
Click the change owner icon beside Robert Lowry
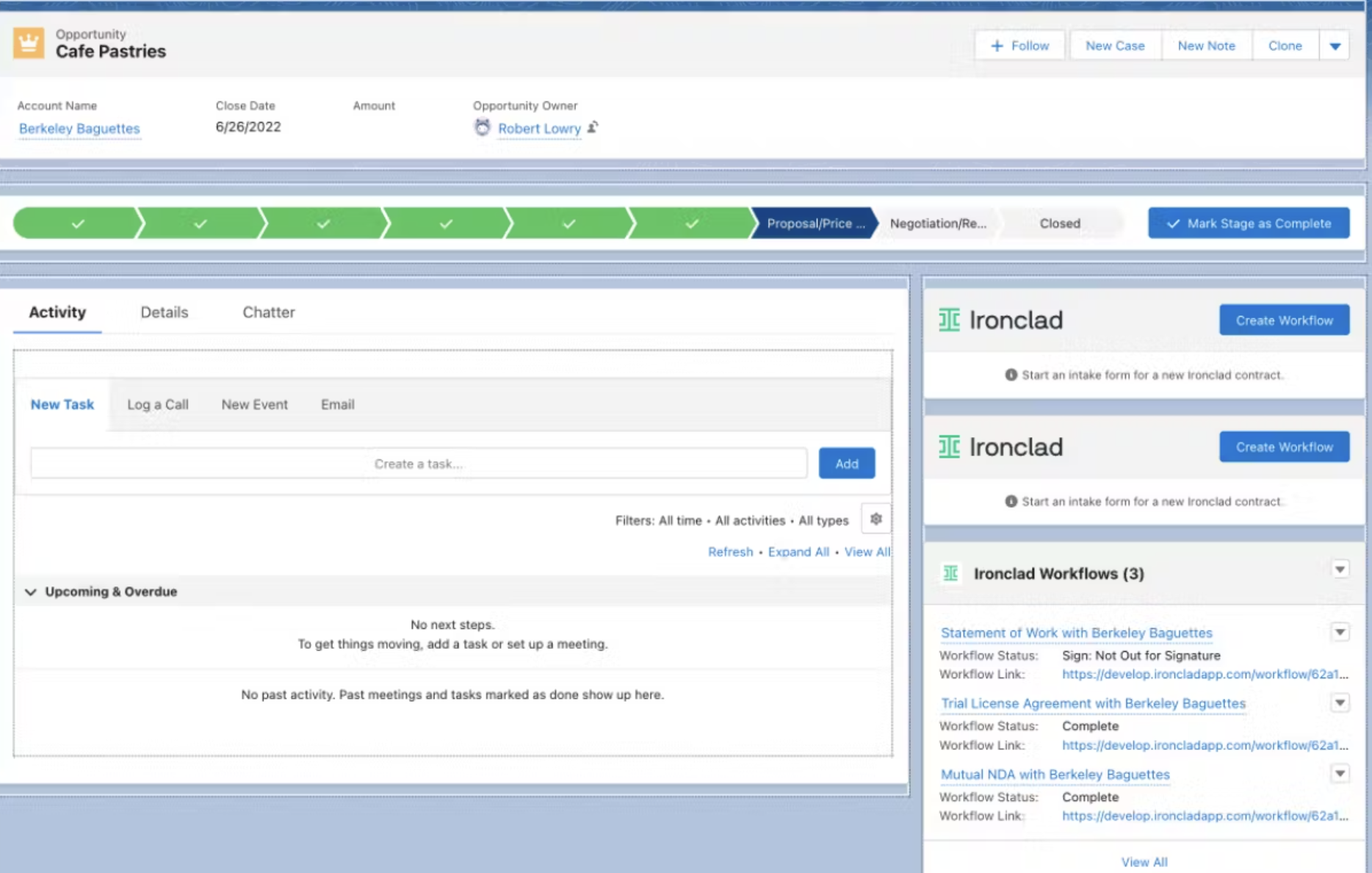tap(593, 127)
